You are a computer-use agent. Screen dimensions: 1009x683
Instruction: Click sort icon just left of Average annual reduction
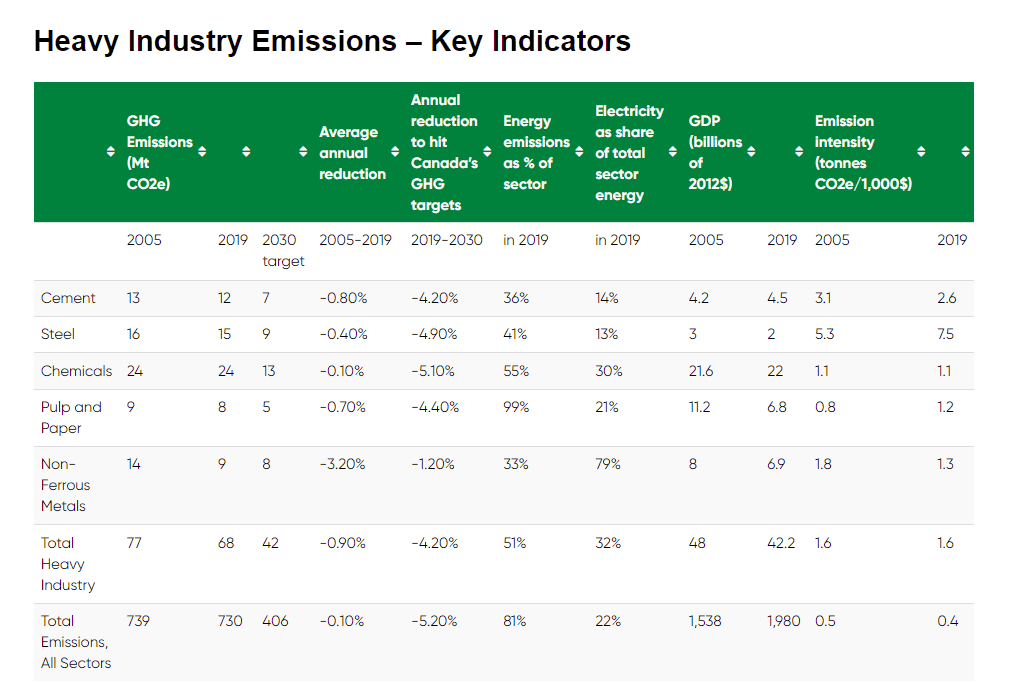click(x=303, y=152)
